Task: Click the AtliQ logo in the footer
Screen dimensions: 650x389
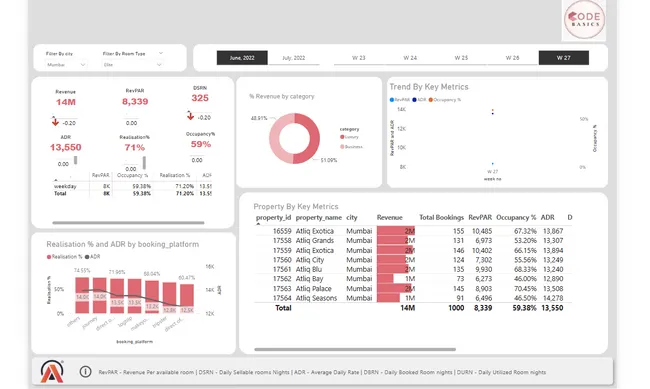Action: click(52, 371)
